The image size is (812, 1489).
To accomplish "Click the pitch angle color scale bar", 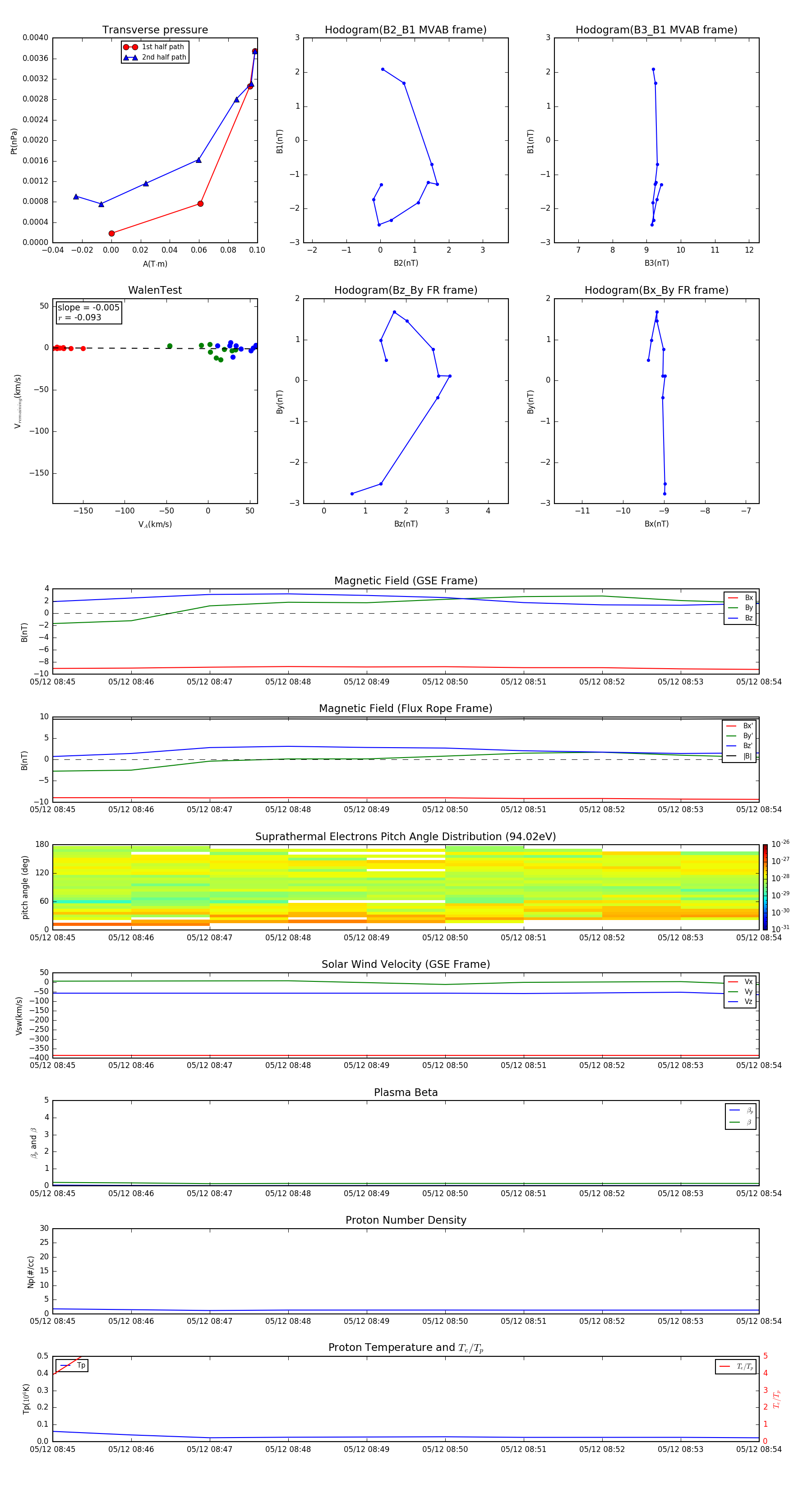I will click(x=765, y=887).
